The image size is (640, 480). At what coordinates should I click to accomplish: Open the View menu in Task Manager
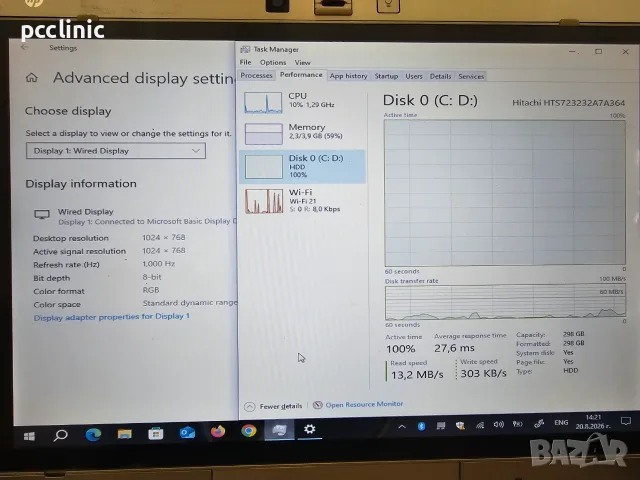point(302,62)
